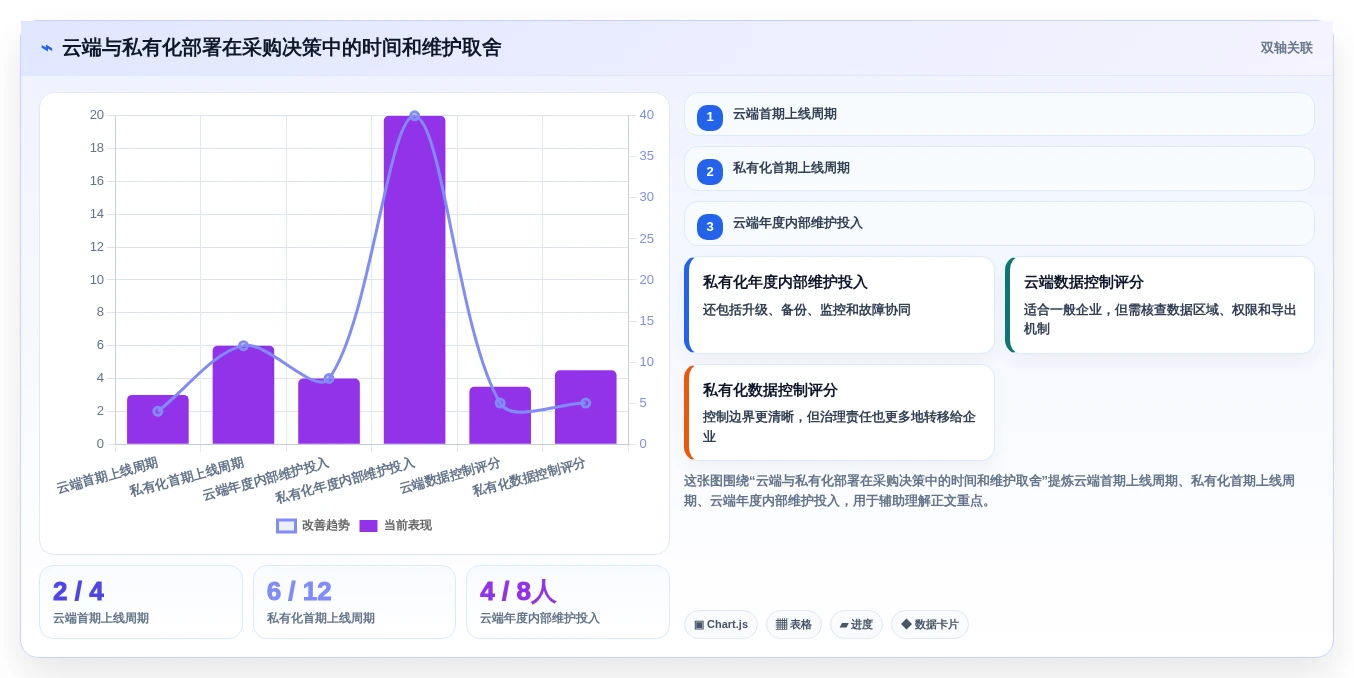Click the description starting with 控制边界更清晰
This screenshot has height=678, width=1354.
click(839, 427)
